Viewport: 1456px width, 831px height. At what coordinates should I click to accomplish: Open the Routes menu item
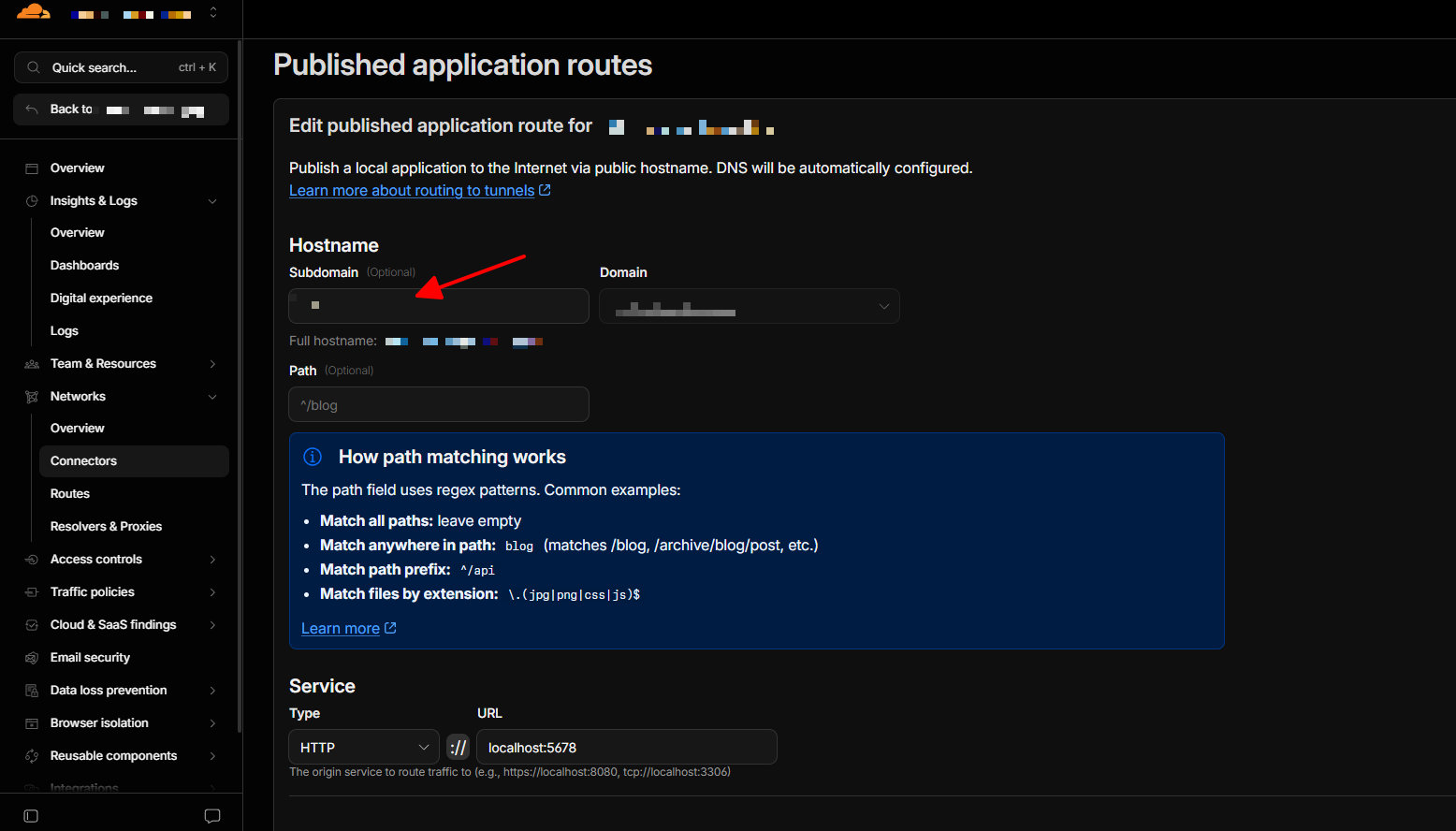(x=70, y=494)
